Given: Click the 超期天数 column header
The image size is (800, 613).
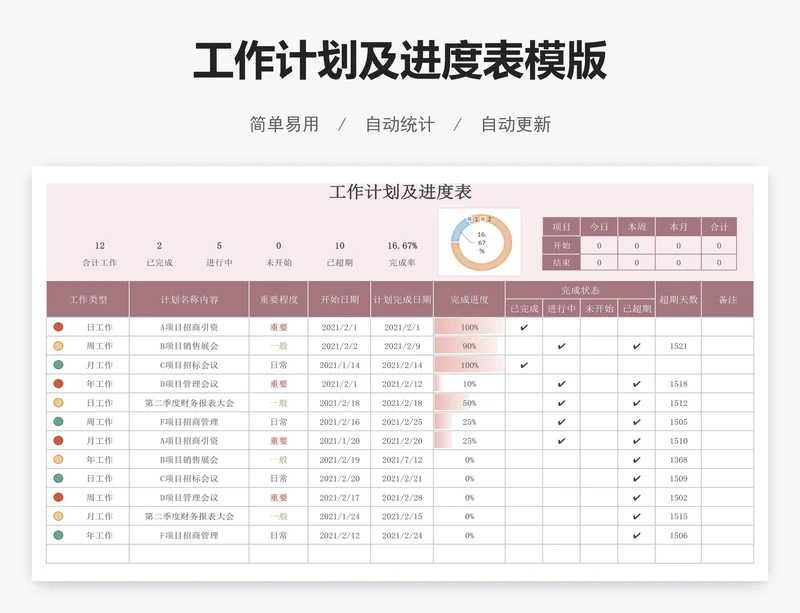Looking at the screenshot, I should [x=679, y=299].
